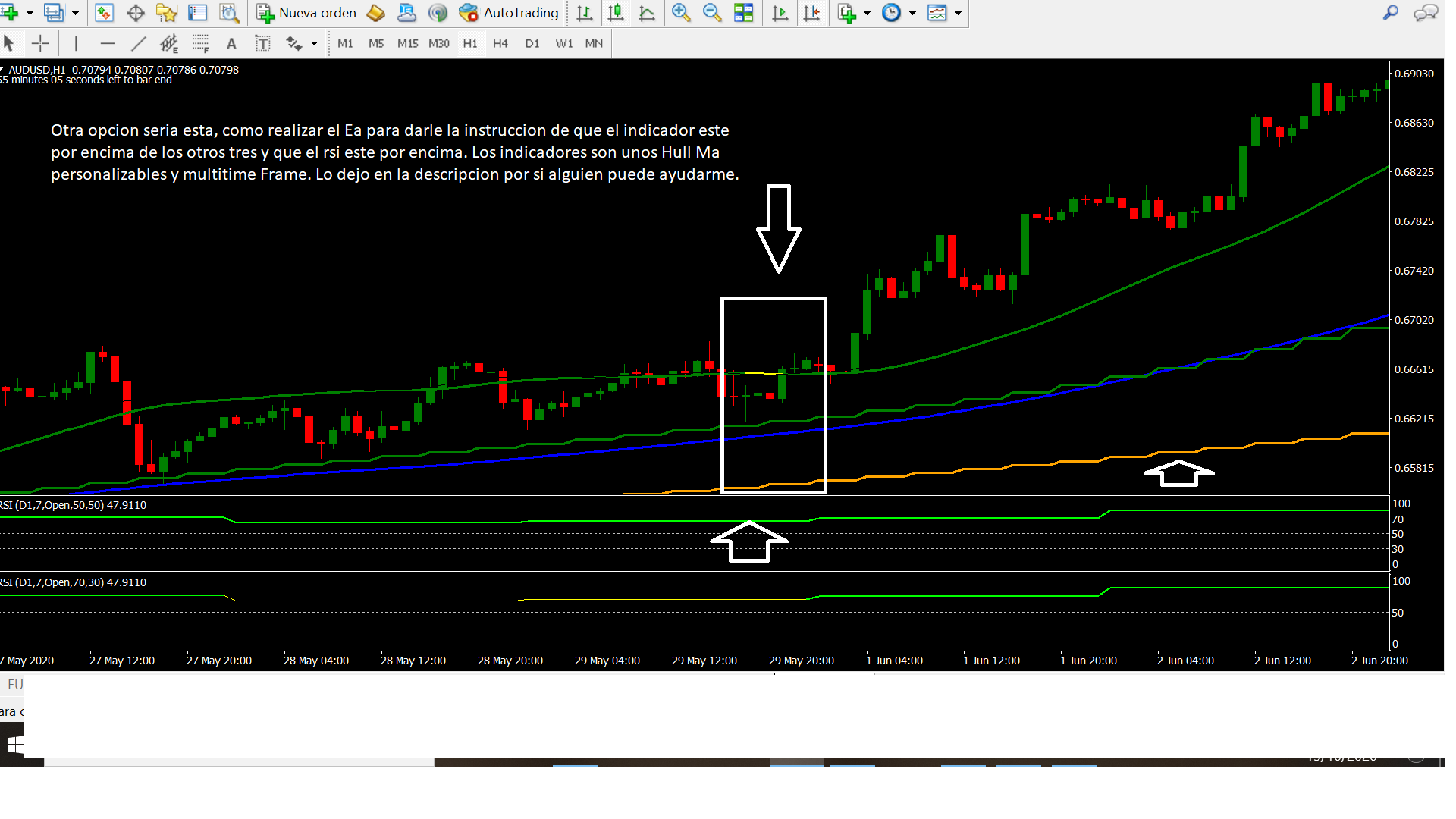Switch timeframe to M15

click(x=408, y=43)
